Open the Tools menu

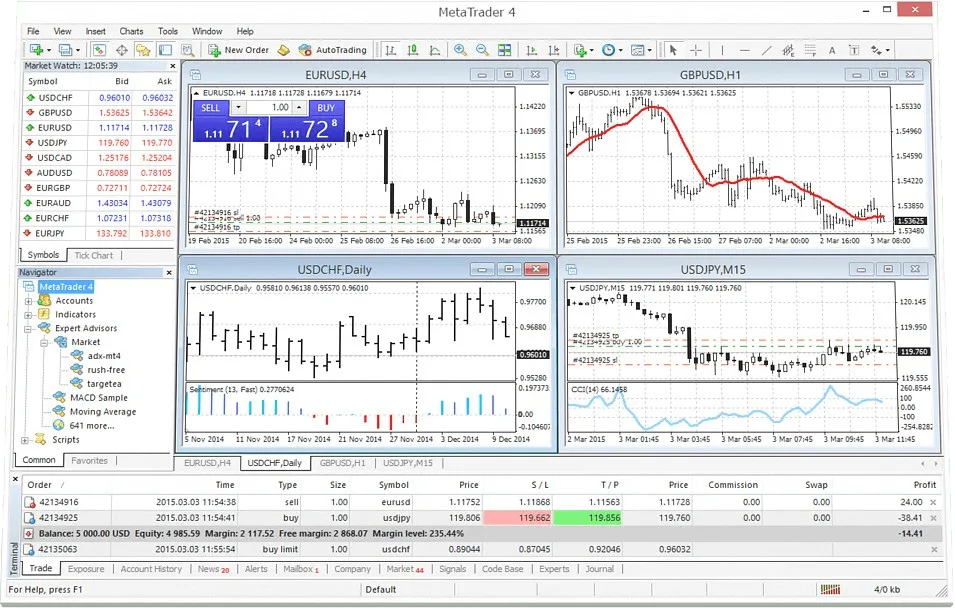point(167,31)
